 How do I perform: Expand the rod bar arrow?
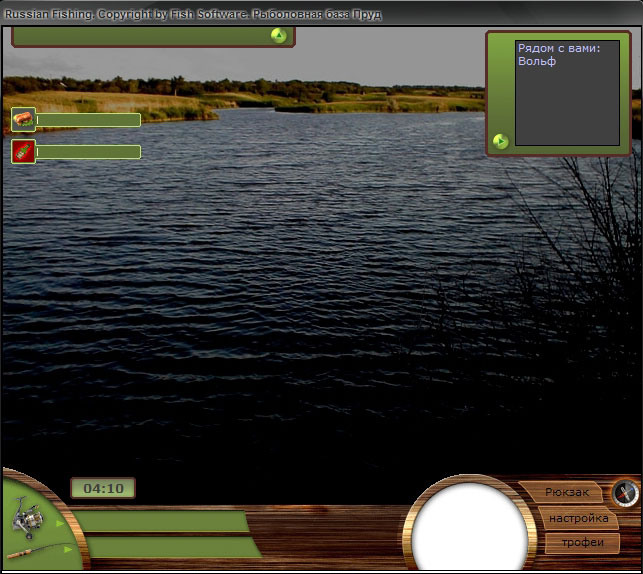click(x=68, y=546)
